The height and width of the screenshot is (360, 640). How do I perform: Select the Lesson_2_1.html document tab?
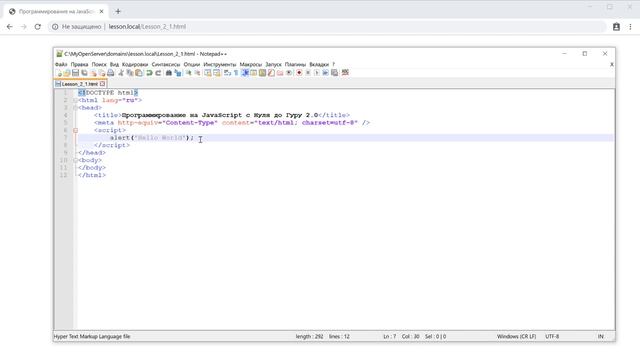tap(80, 84)
